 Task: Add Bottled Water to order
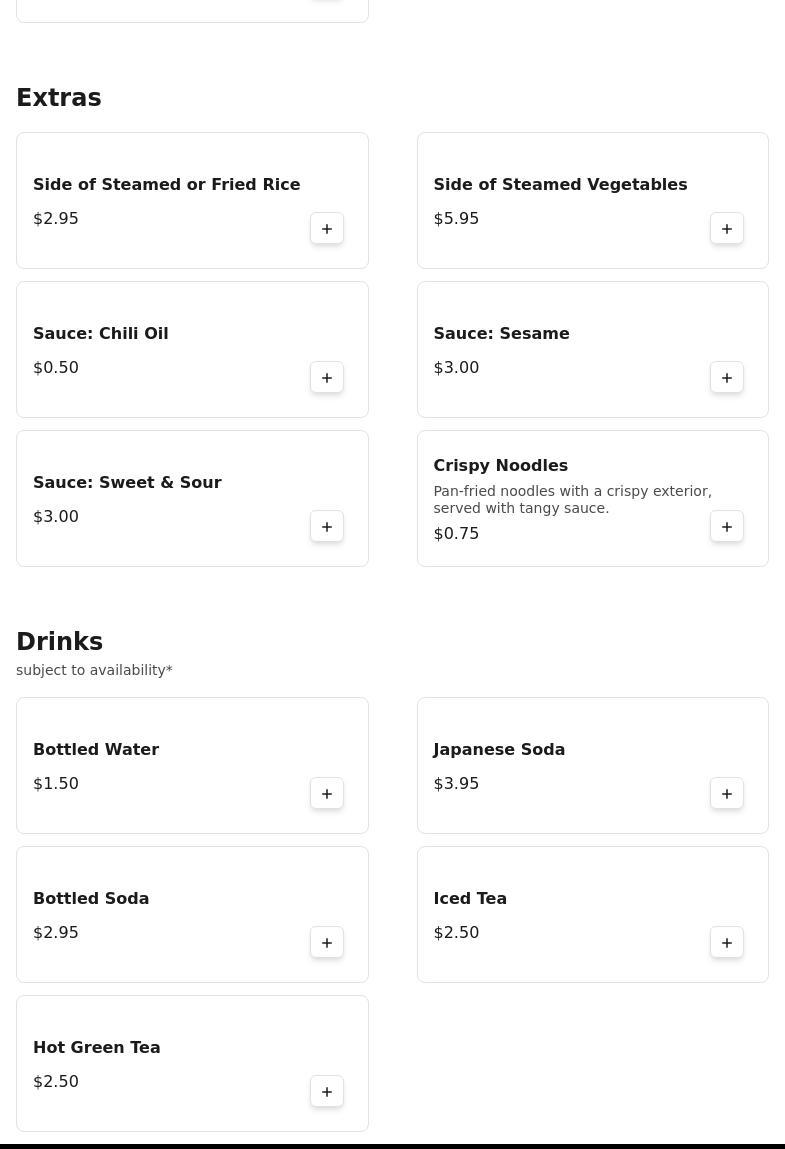(x=327, y=794)
